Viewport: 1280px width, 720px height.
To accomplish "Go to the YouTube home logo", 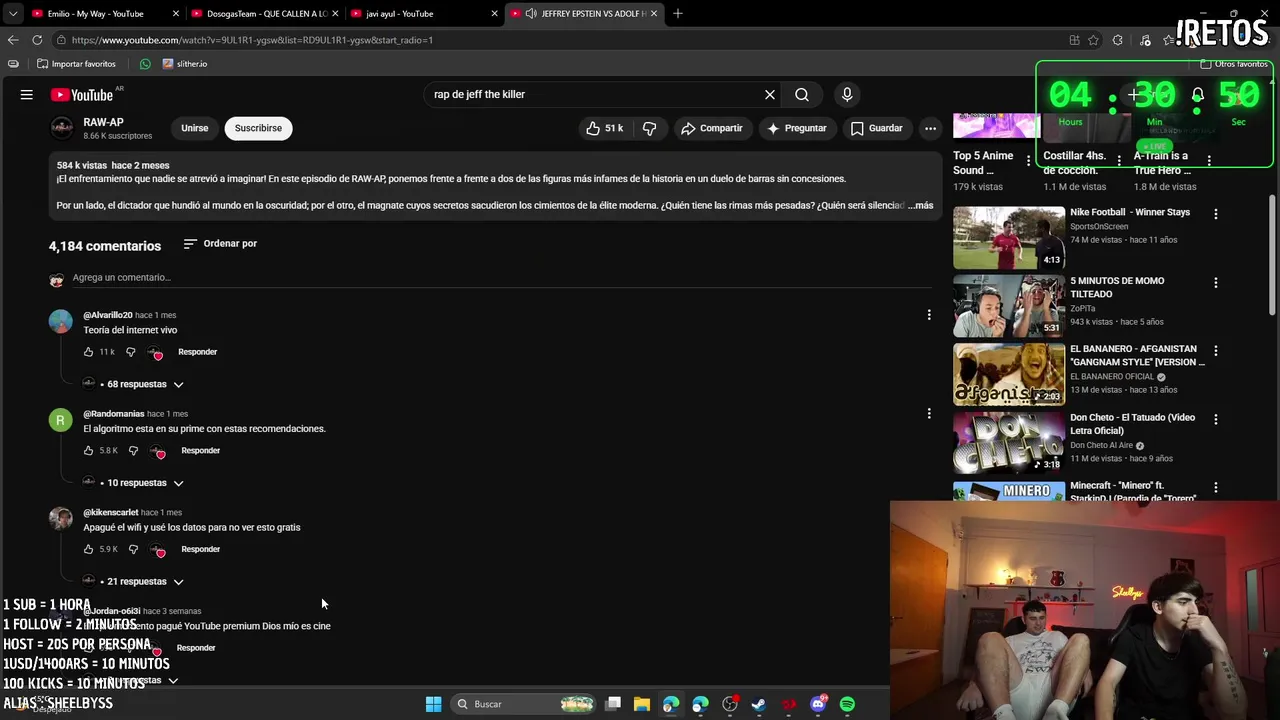I will point(82,95).
